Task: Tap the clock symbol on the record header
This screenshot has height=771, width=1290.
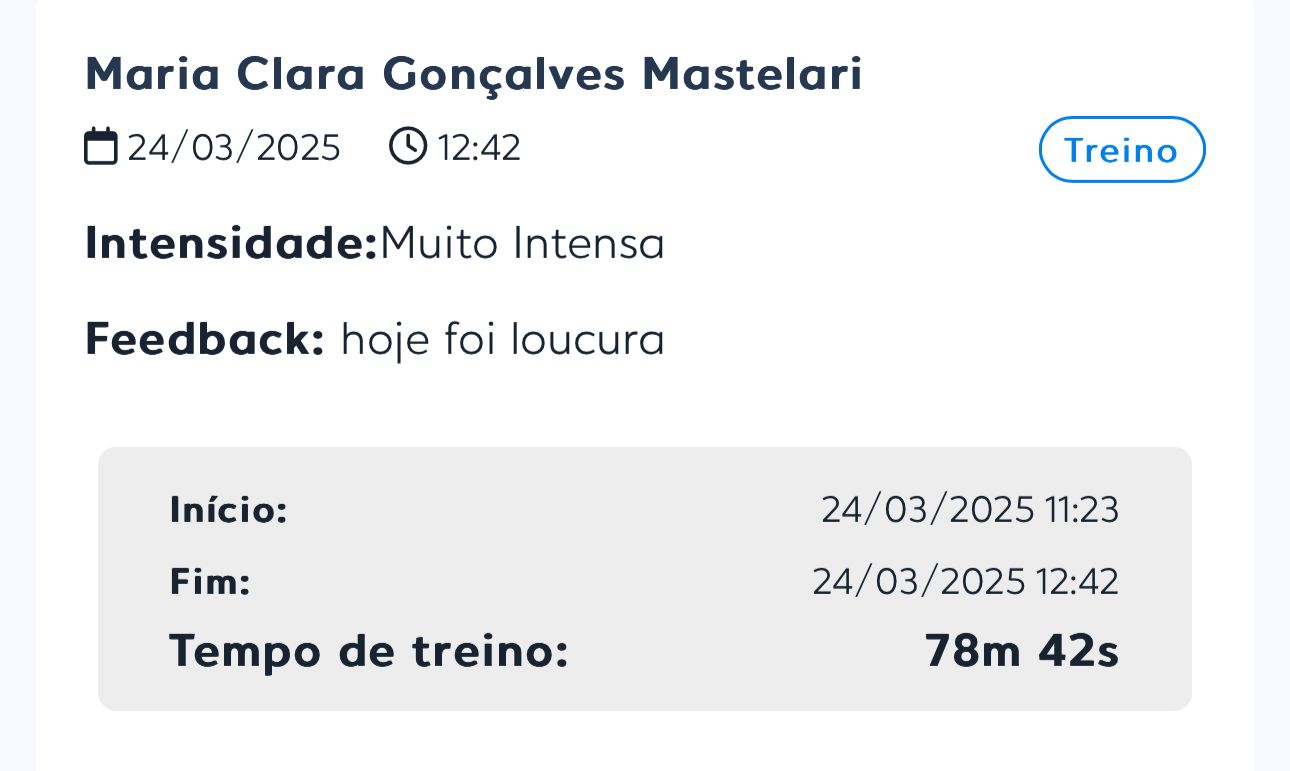Action: (x=407, y=146)
